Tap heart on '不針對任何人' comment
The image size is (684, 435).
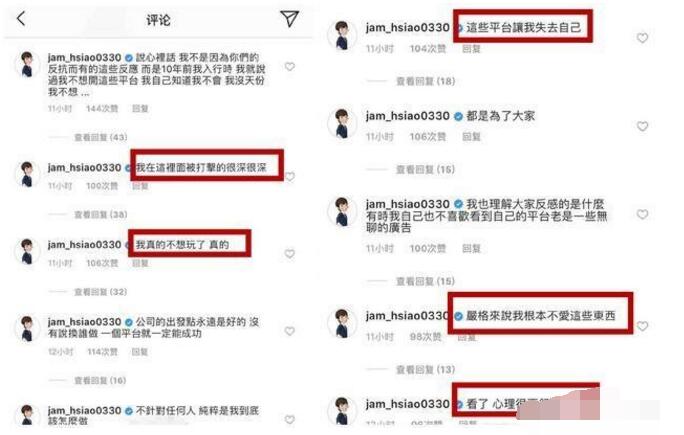[x=290, y=419]
